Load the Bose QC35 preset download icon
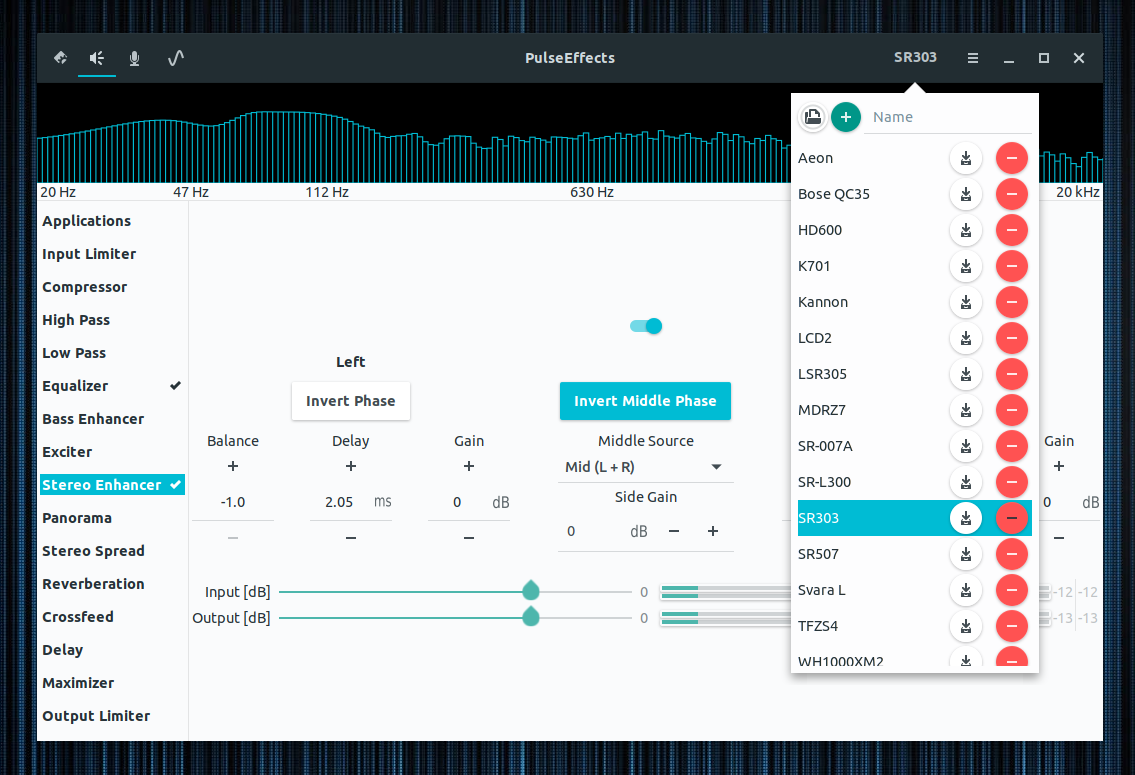 coord(966,194)
